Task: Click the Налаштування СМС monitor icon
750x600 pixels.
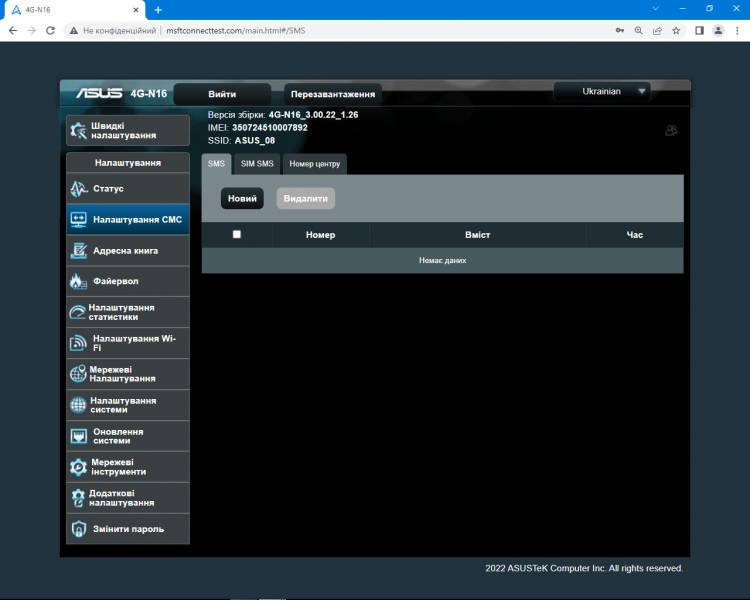Action: coord(78,220)
